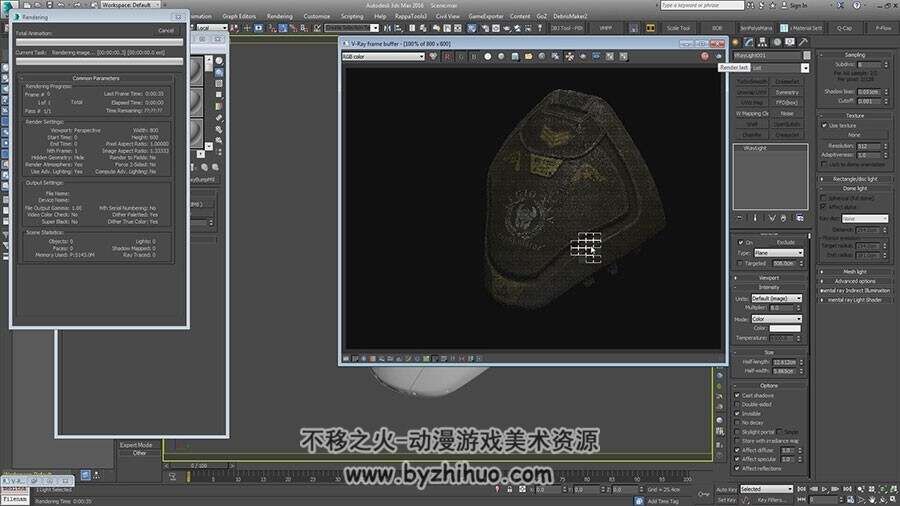Click the Mirror tool in main toolbar
The image size is (900, 506).
click(x=388, y=28)
